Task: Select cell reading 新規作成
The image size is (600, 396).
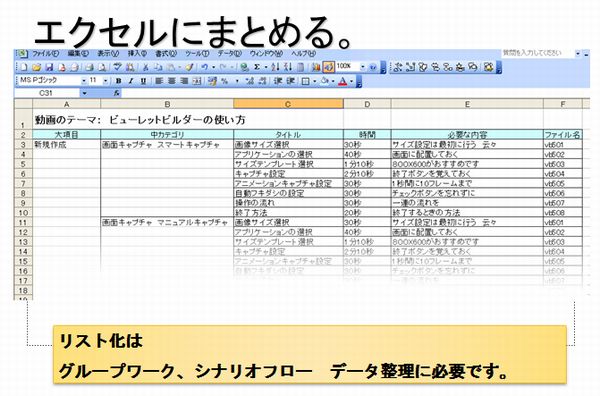Action: pyautogui.click(x=67, y=145)
